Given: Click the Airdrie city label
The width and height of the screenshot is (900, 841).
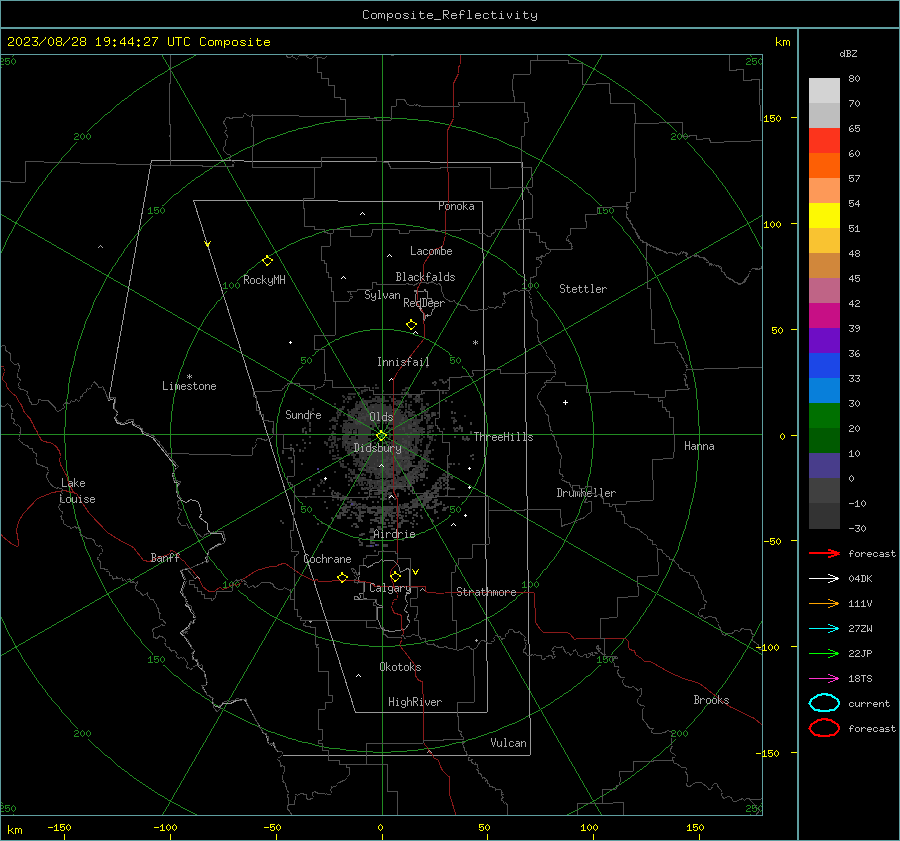Looking at the screenshot, I should pos(394,534).
